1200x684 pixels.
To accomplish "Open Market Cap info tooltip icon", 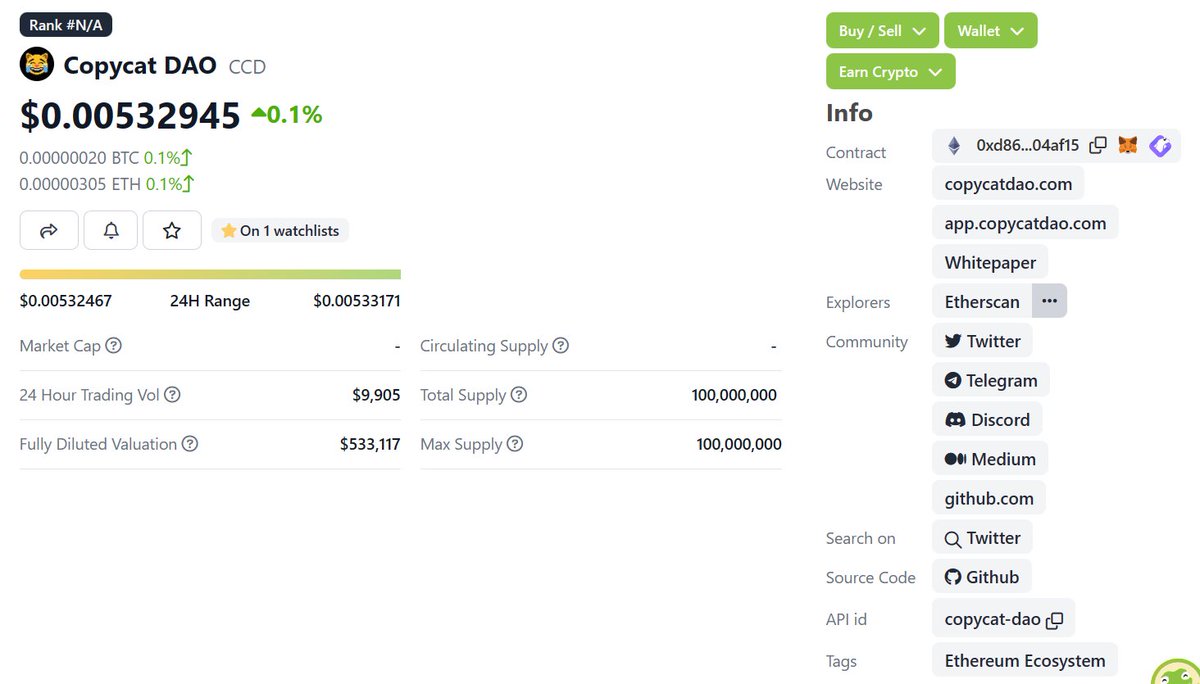I will tap(114, 346).
